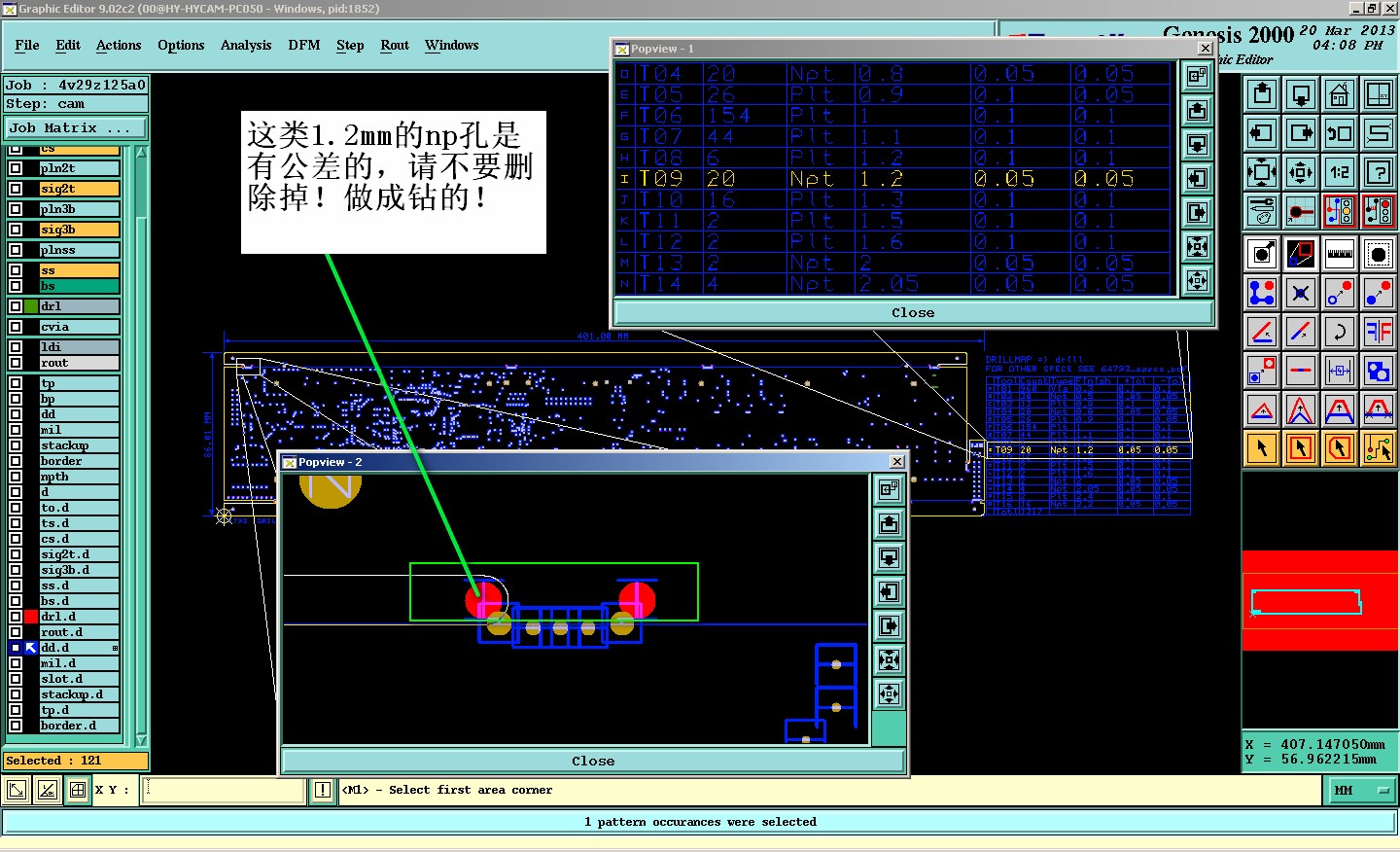The height and width of the screenshot is (852, 1400).
Task: Toggle the checkbox for layer pln3b
Action: (x=16, y=209)
